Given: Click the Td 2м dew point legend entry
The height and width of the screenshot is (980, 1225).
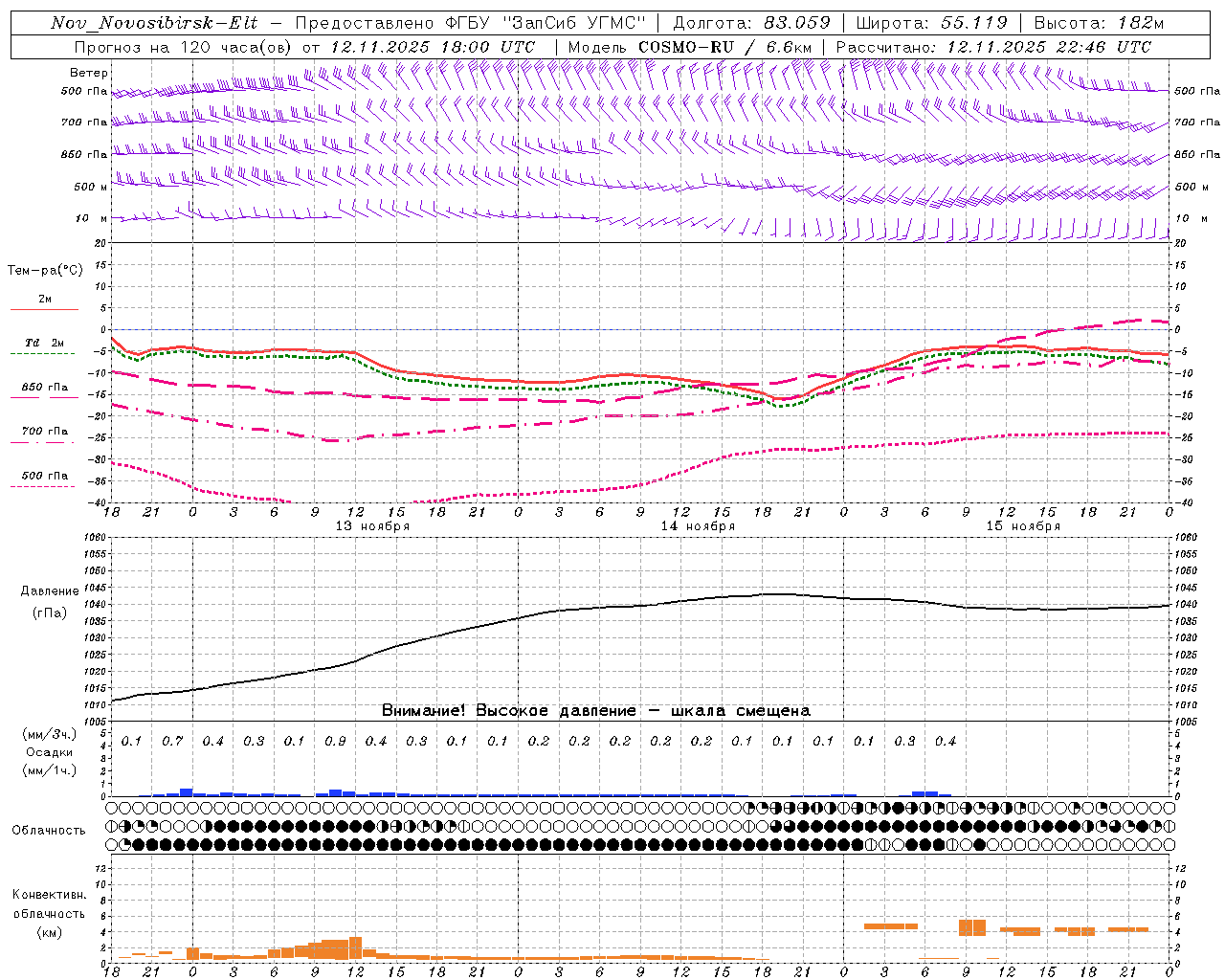Looking at the screenshot, I should pyautogui.click(x=44, y=343).
